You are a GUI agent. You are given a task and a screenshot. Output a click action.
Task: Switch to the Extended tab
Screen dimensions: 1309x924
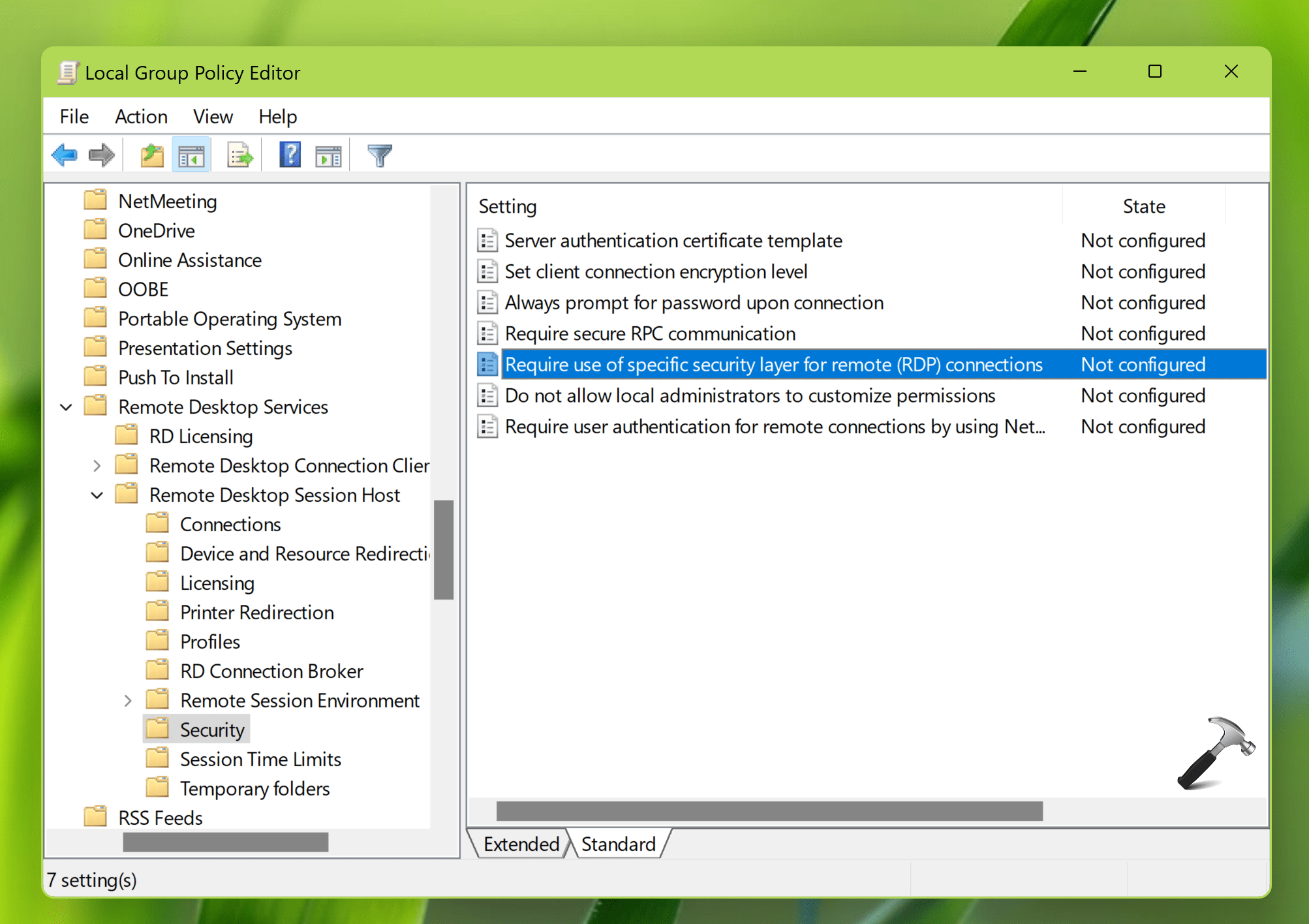click(x=521, y=844)
